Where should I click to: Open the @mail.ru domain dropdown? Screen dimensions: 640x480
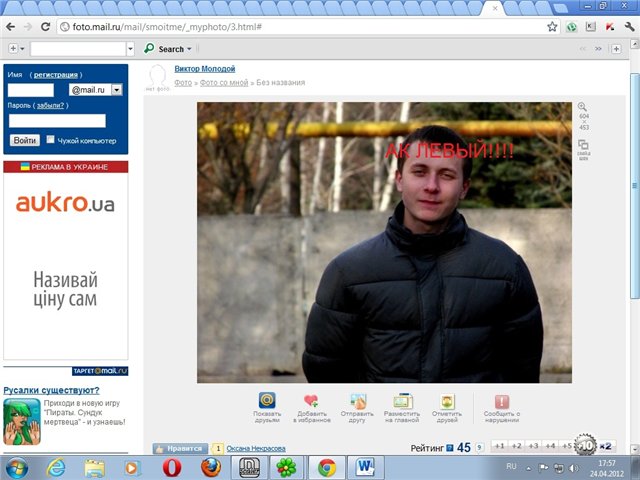click(117, 90)
